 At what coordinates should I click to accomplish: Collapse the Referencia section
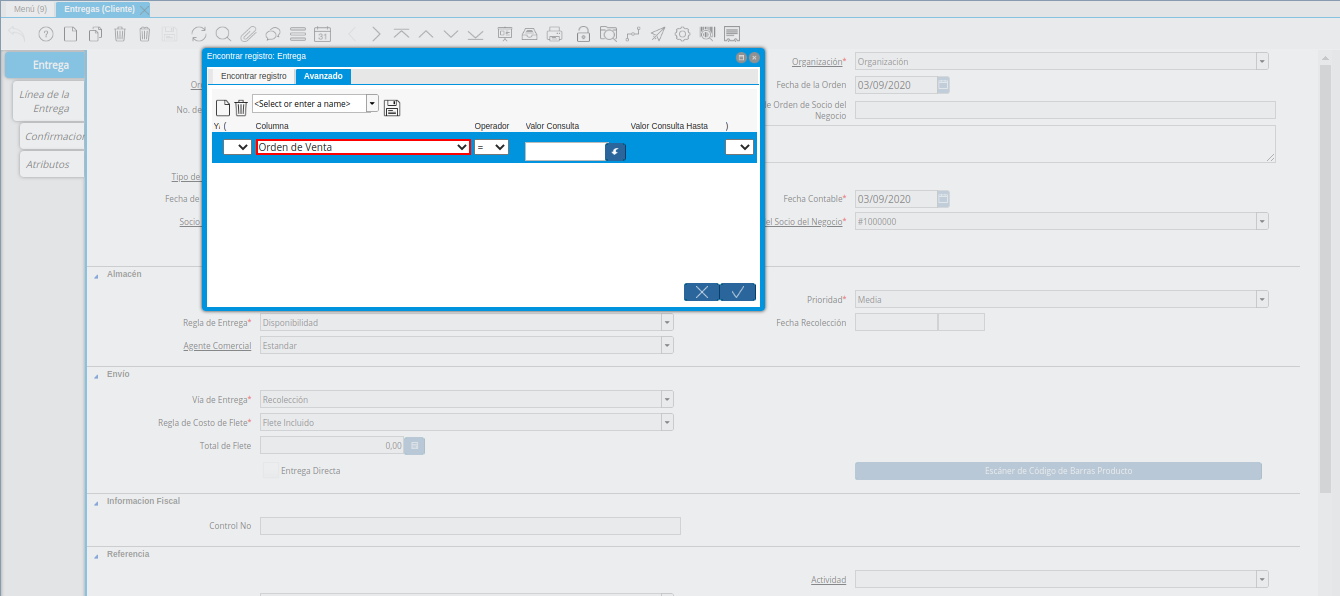click(97, 554)
